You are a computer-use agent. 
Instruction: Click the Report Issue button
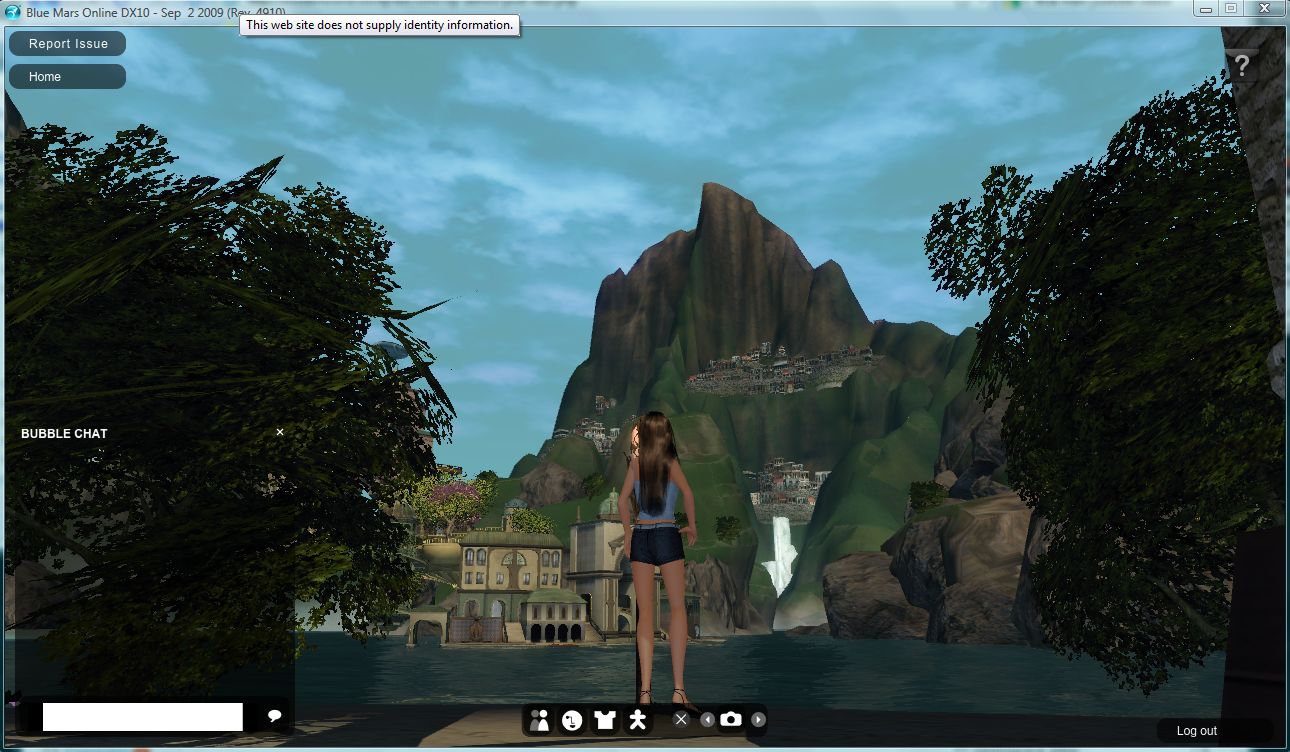tap(68, 44)
